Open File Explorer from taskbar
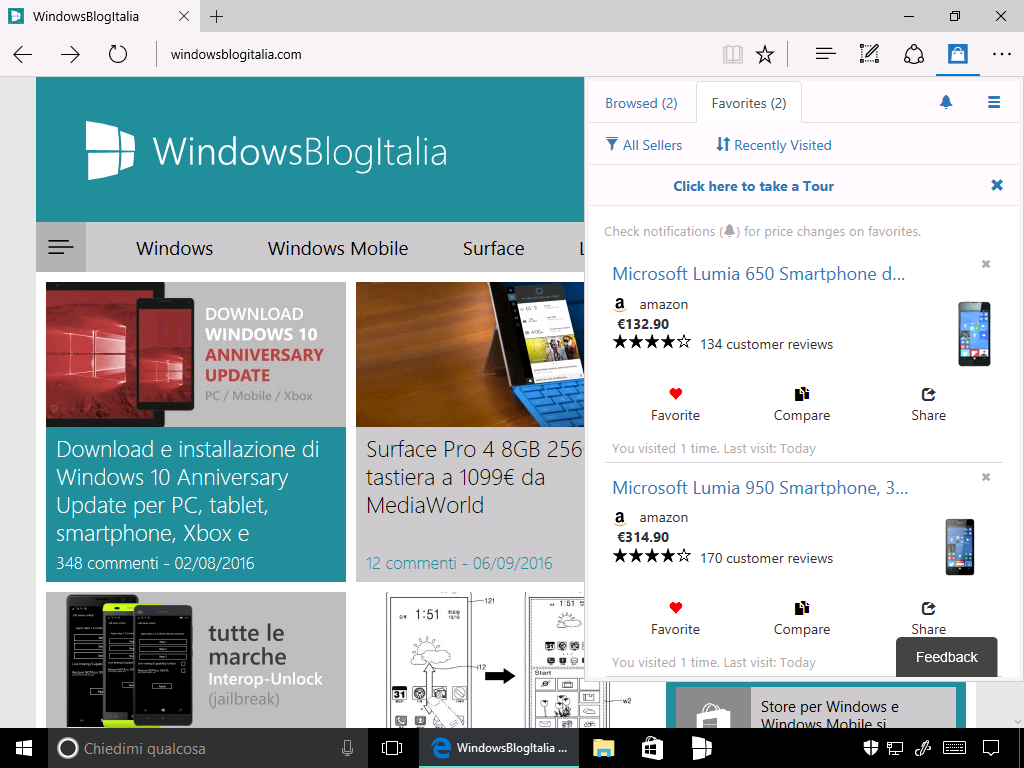Image resolution: width=1024 pixels, height=768 pixels. 603,748
